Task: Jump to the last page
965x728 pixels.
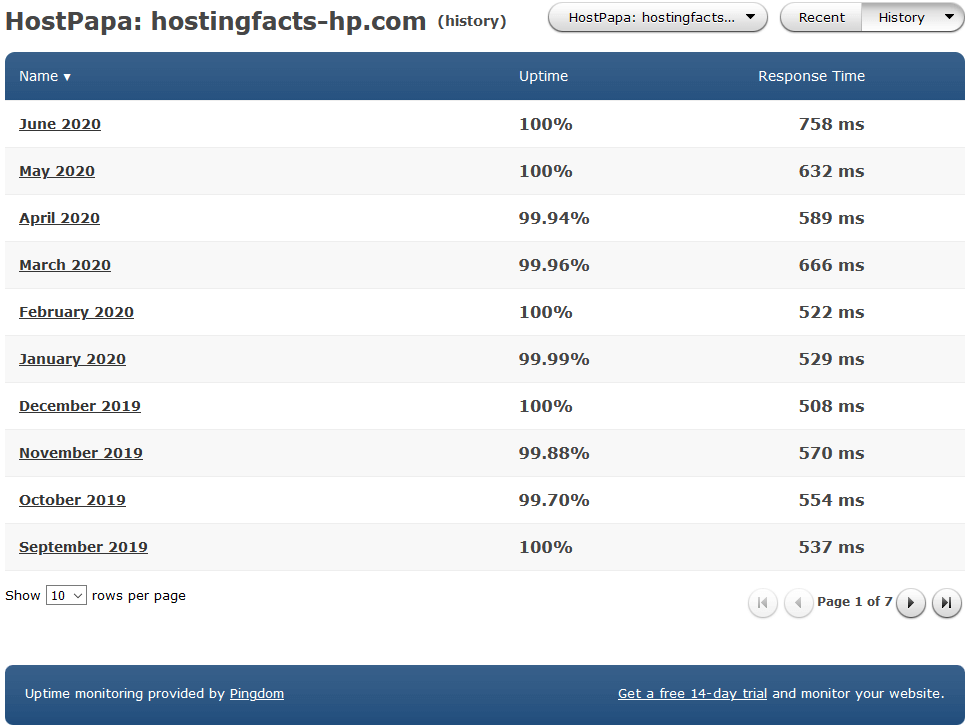Action: [947, 602]
